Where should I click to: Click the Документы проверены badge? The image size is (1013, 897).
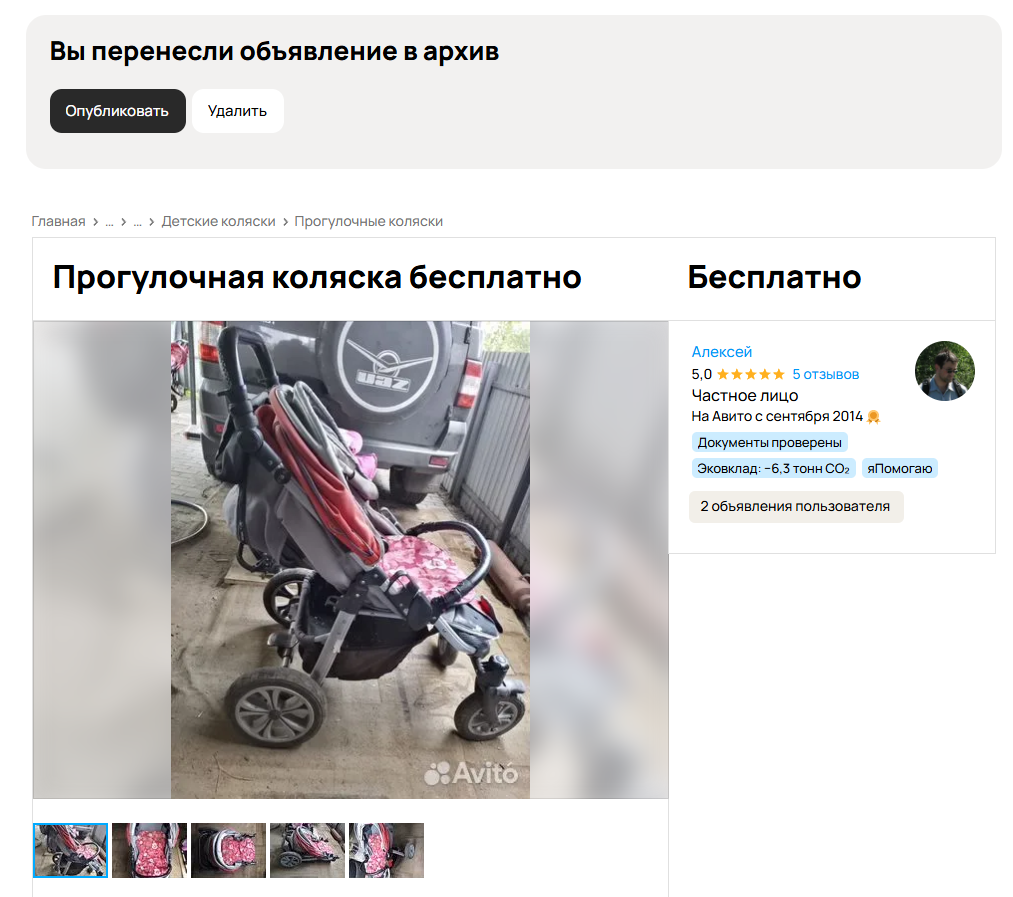point(769,443)
